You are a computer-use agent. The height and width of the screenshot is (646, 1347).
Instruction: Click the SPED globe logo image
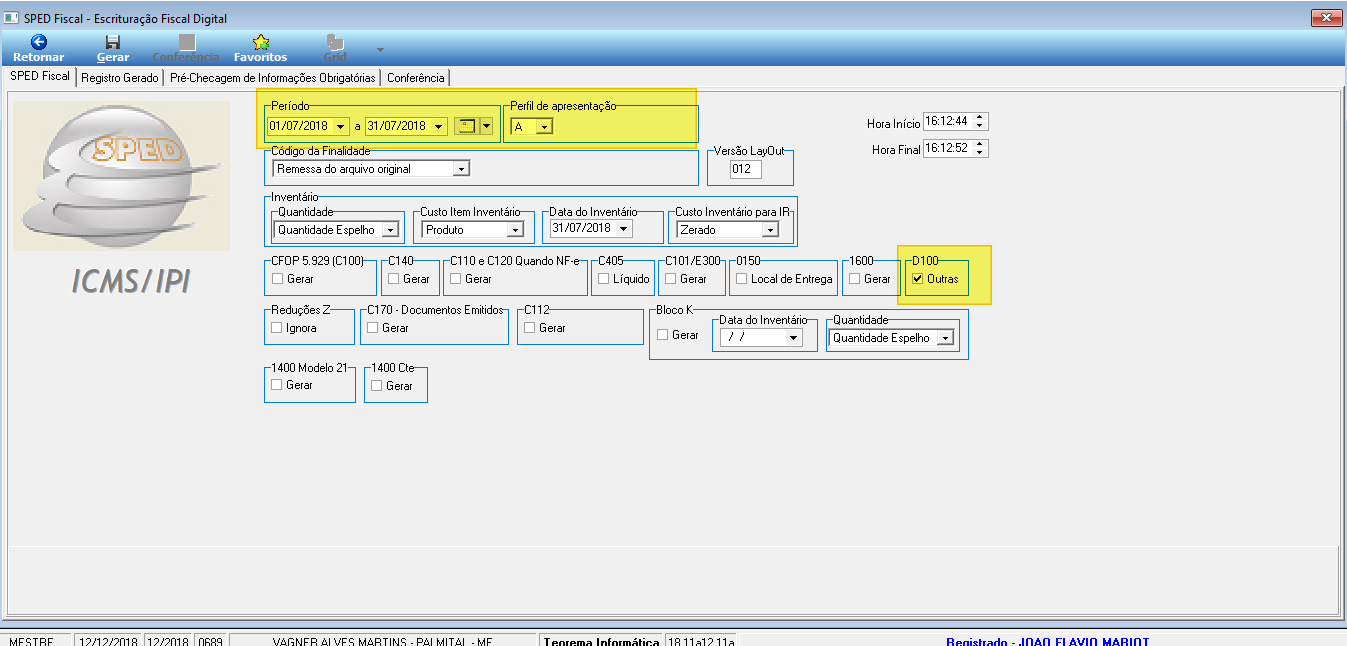[122, 175]
